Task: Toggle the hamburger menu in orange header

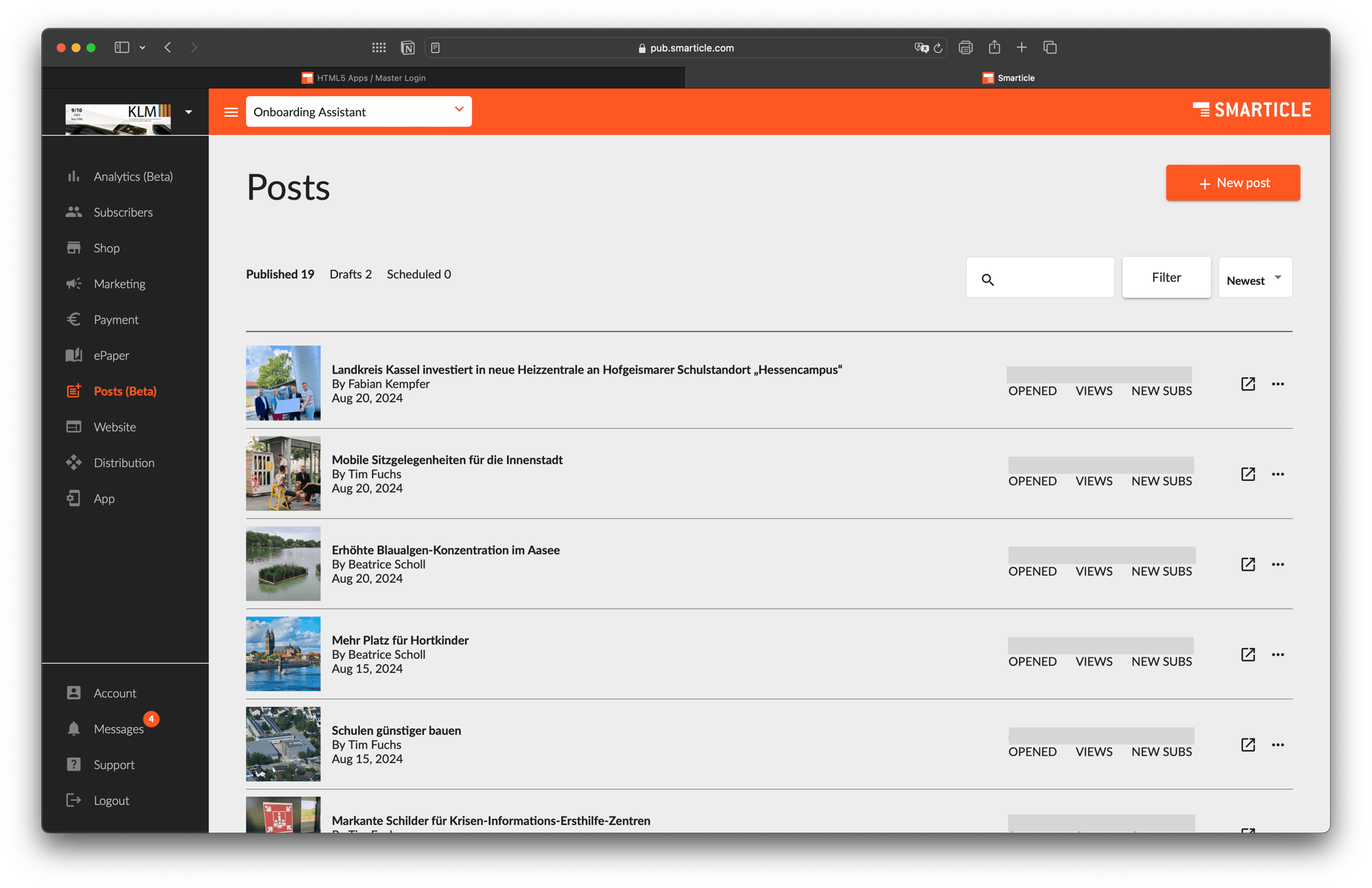Action: point(231,112)
